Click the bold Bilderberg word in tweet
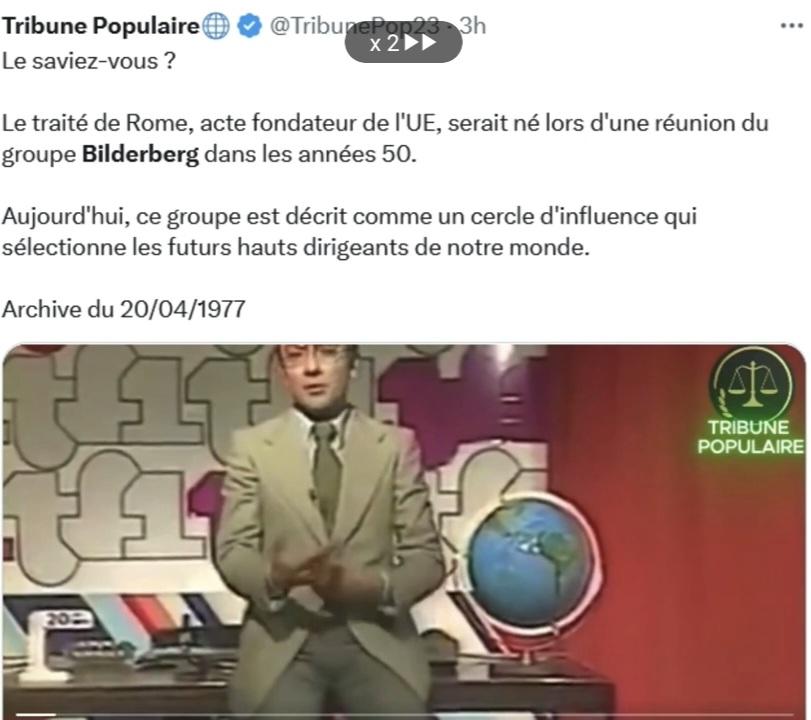 (140, 155)
